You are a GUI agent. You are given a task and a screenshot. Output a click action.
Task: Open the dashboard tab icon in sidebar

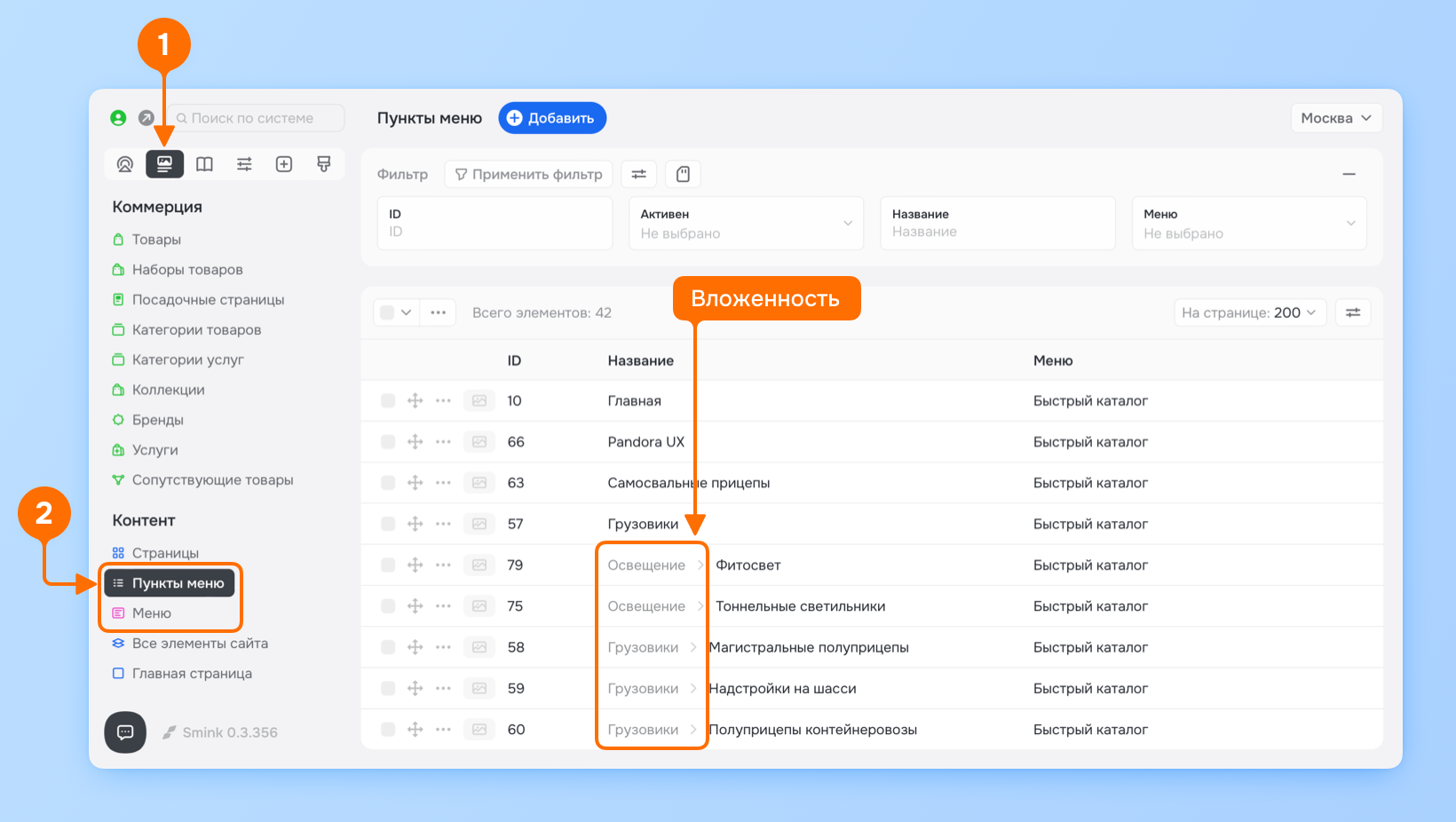point(125,164)
